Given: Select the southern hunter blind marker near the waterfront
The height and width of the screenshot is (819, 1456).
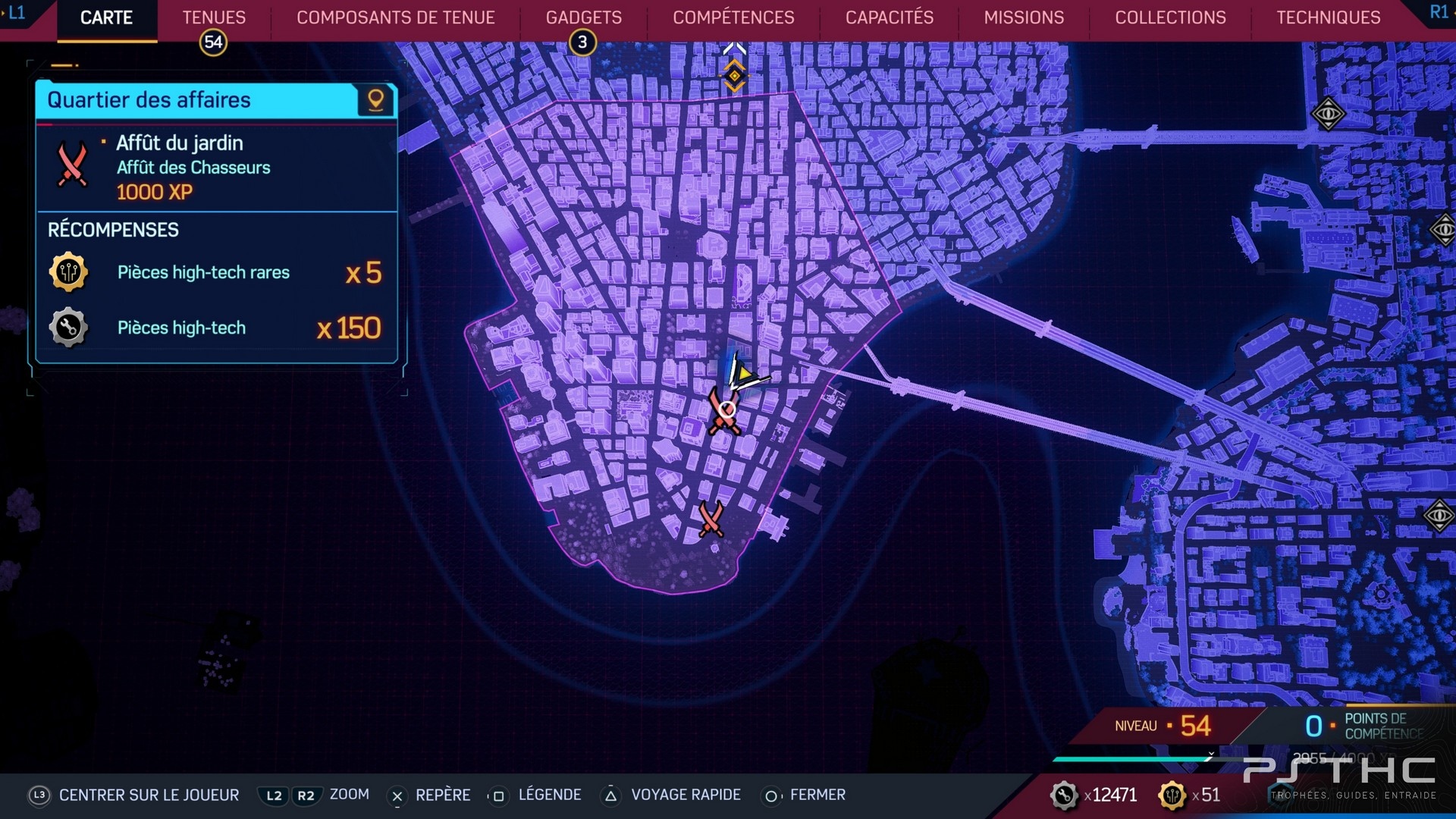Looking at the screenshot, I should (x=711, y=519).
